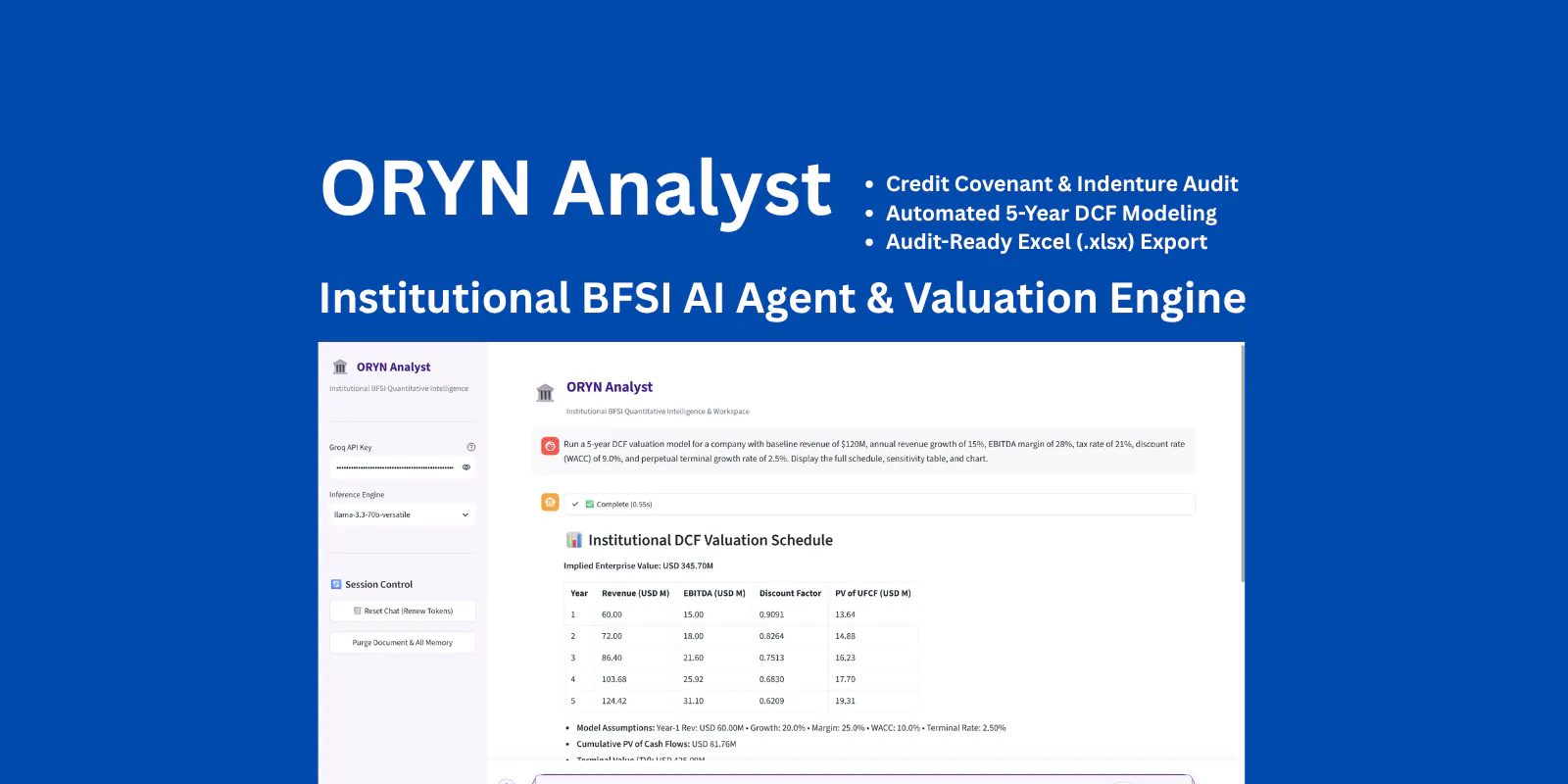Open the Inference Engine model dropdown
Image resolution: width=1568 pixels, height=784 pixels.
click(x=402, y=514)
